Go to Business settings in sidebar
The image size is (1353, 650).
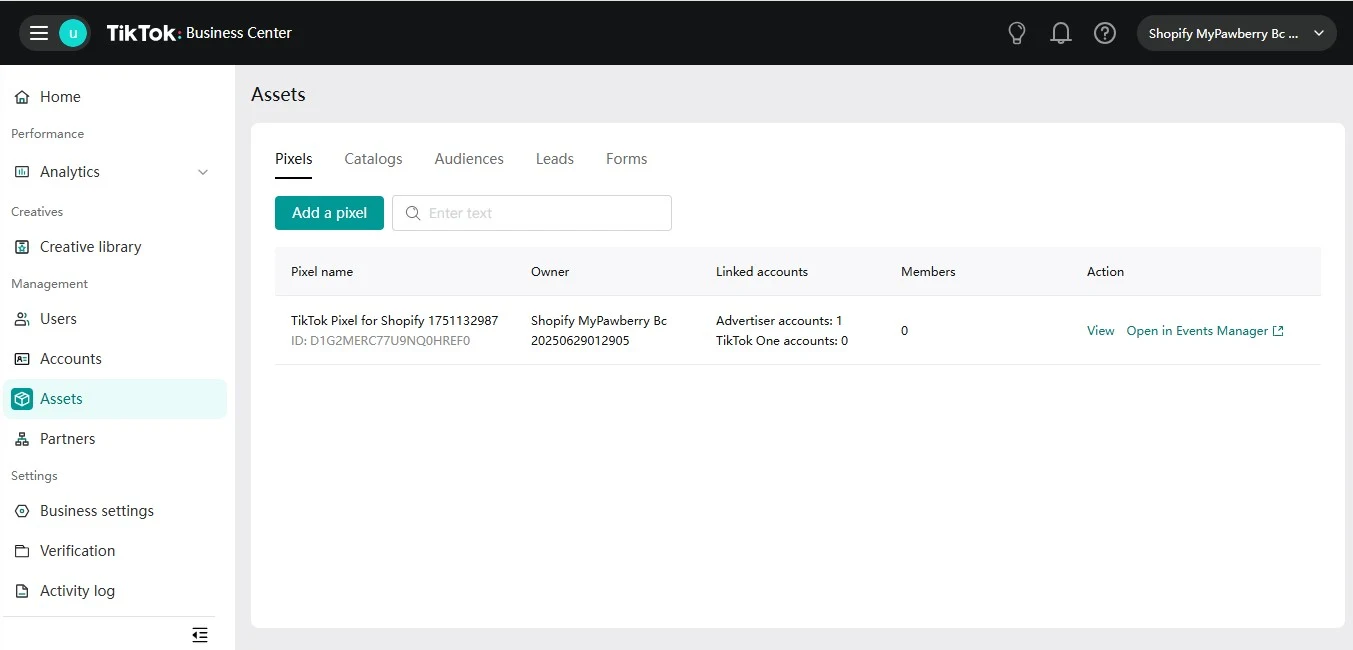click(96, 511)
